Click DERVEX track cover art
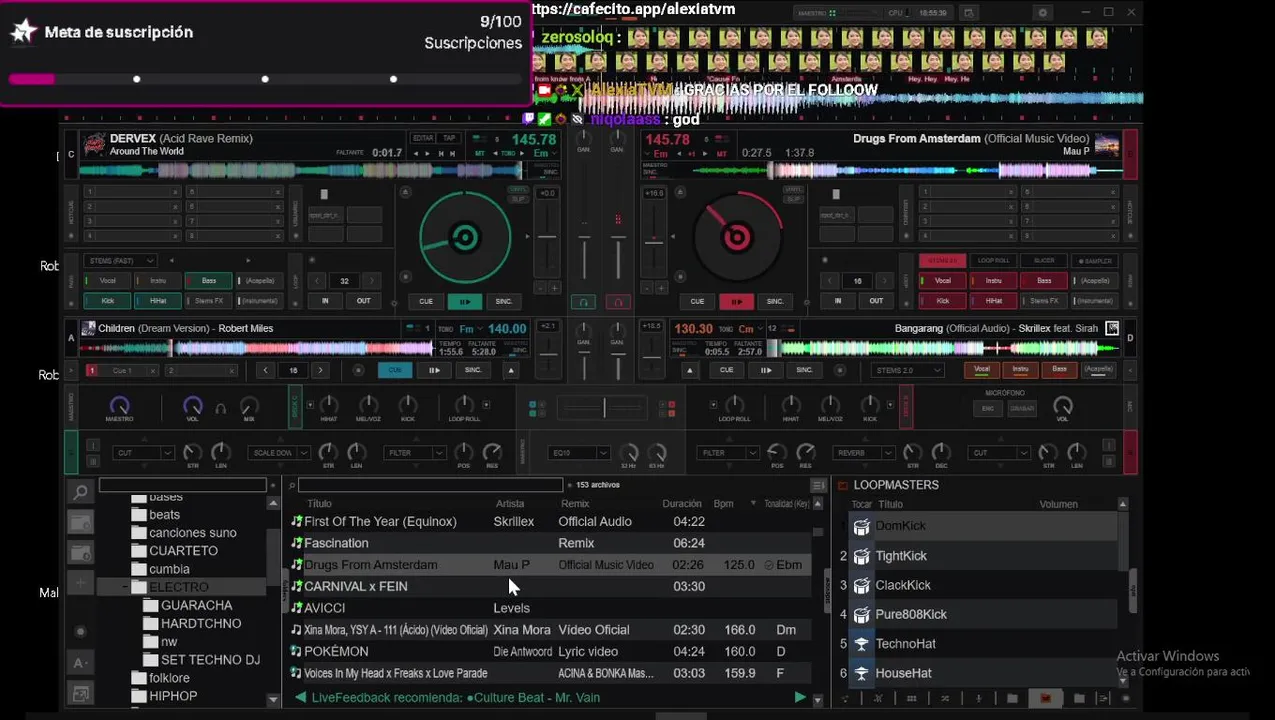 pos(94,144)
